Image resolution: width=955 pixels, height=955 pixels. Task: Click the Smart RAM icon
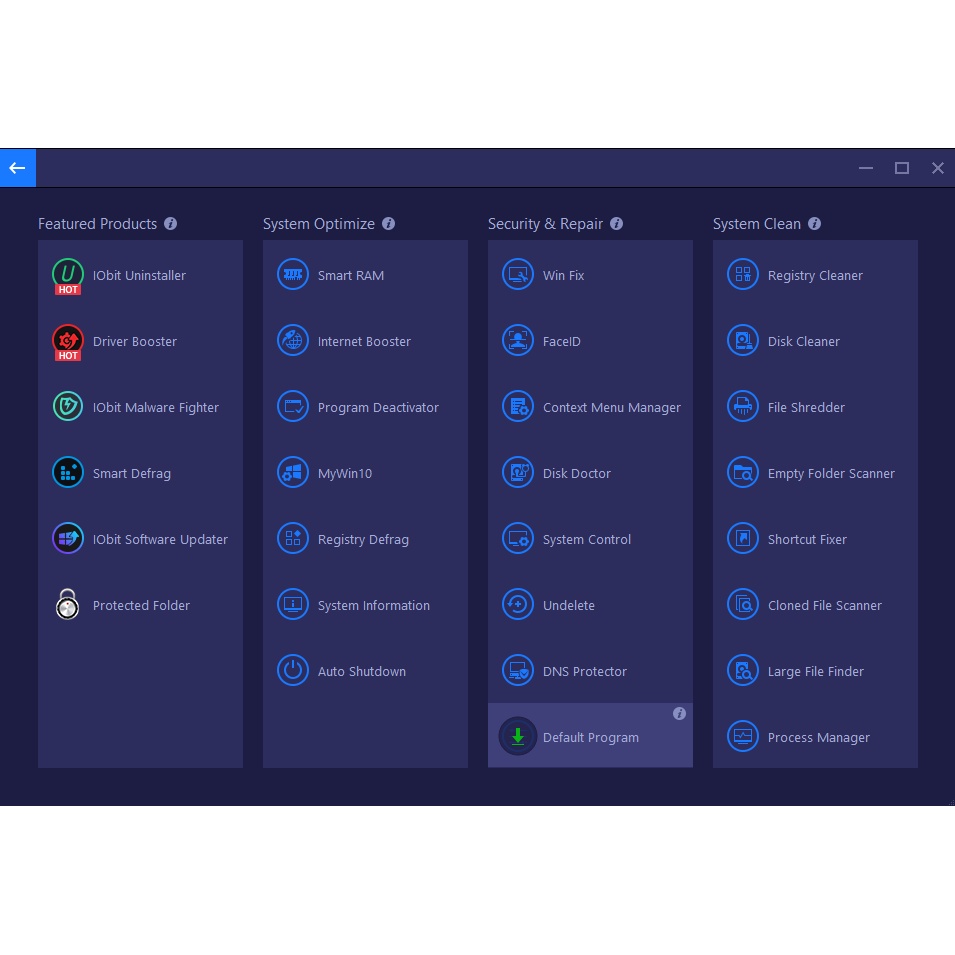(x=293, y=275)
